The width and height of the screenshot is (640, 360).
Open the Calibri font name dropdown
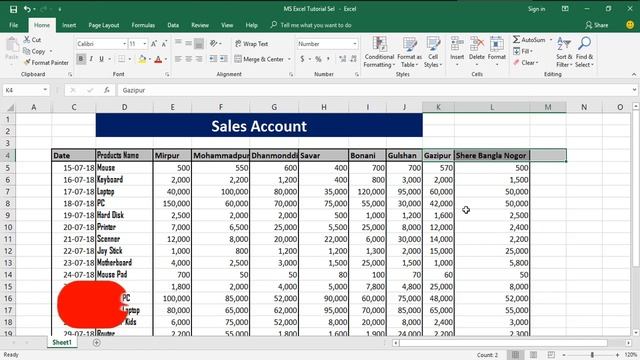124,44
